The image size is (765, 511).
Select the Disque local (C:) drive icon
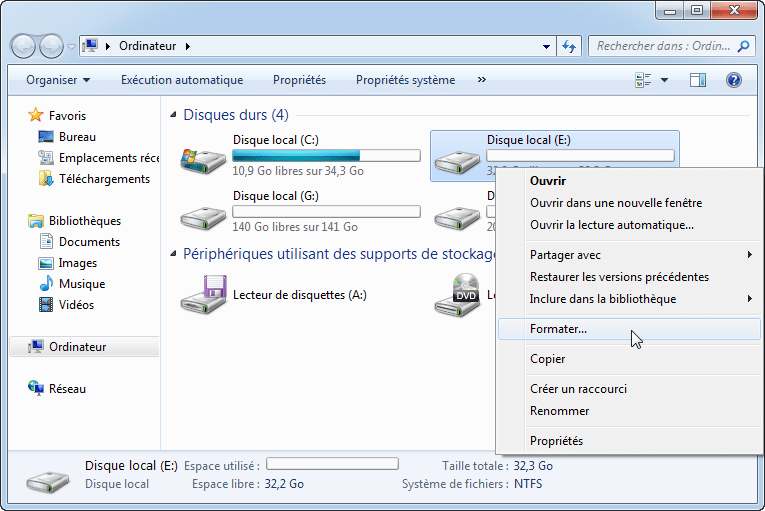pos(203,160)
